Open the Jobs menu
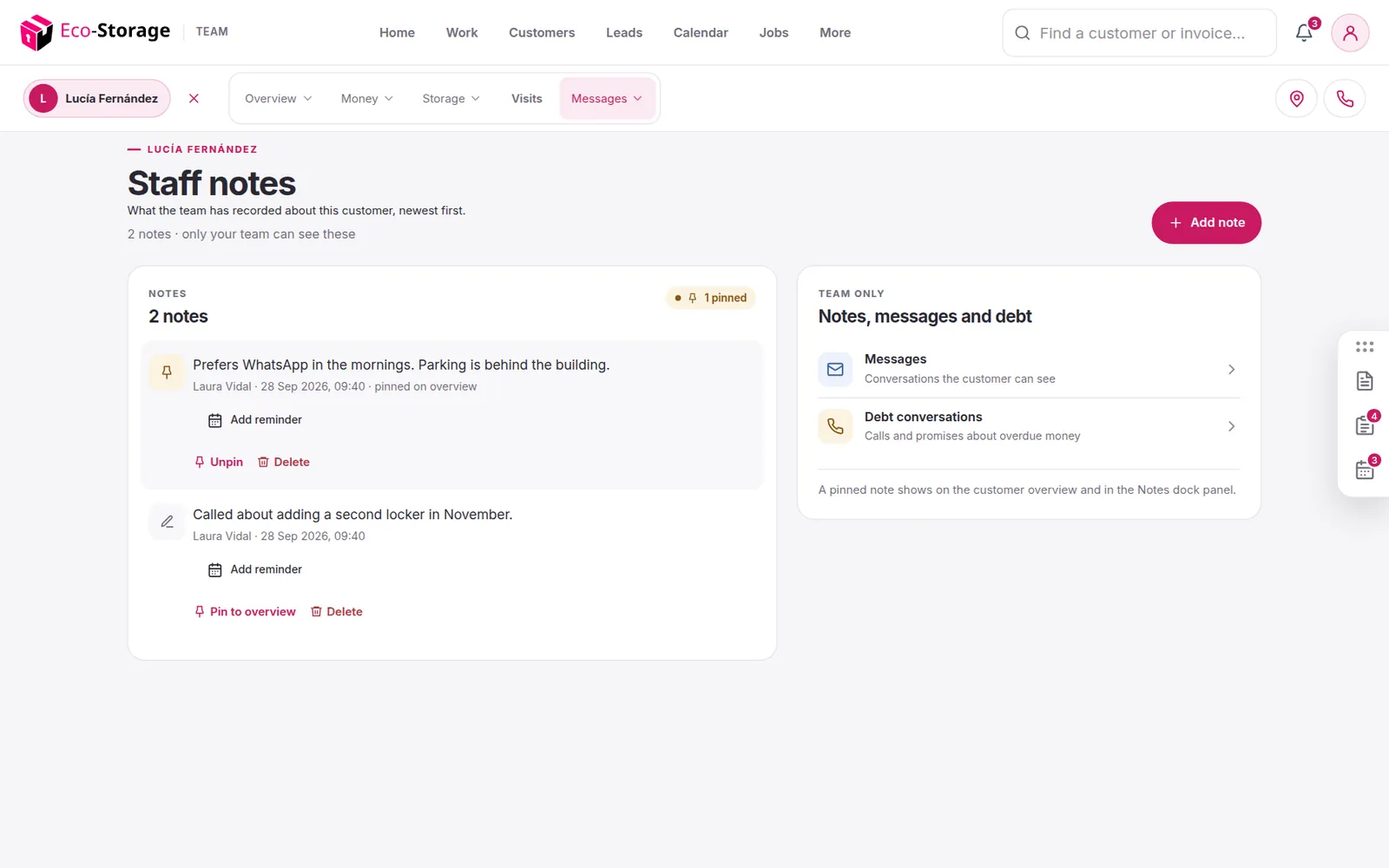1389x868 pixels. point(773,33)
